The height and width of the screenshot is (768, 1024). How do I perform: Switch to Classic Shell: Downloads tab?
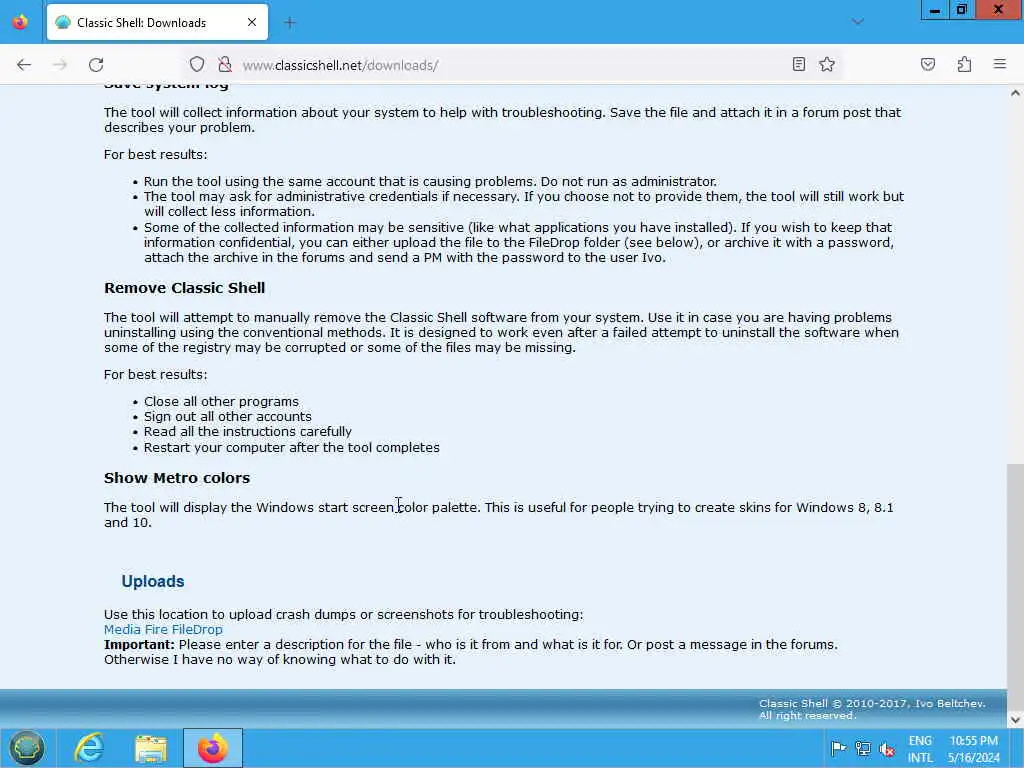coord(157,22)
